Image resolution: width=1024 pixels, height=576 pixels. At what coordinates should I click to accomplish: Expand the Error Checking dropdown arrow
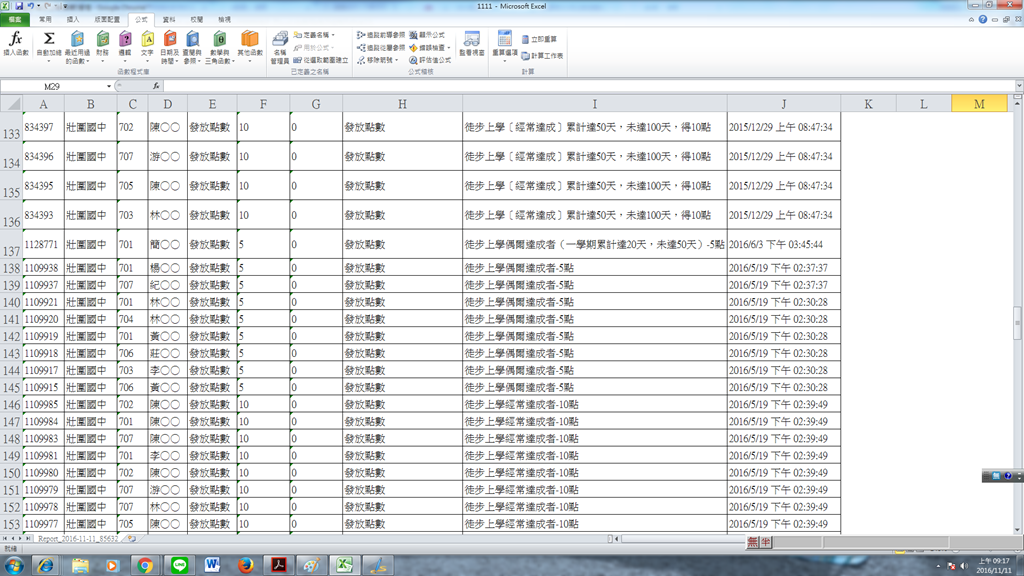click(449, 48)
